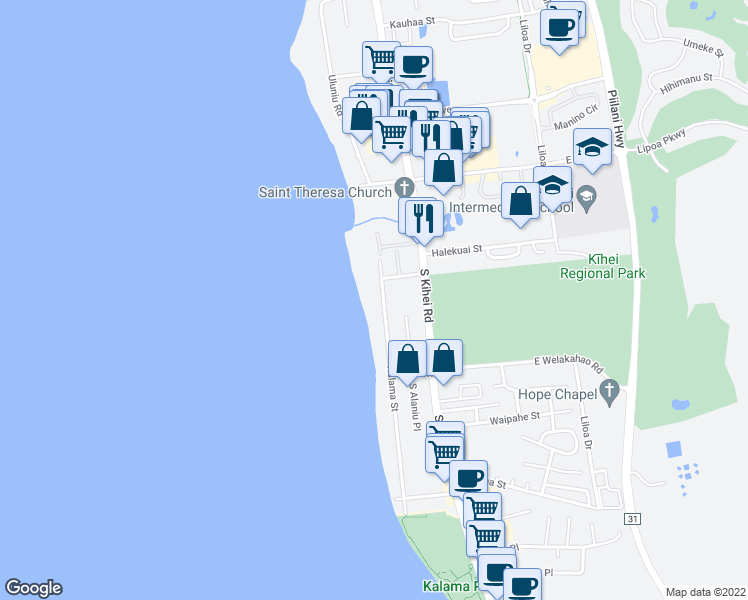Click the Halekuai St label
This screenshot has width=748, height=600.
click(x=457, y=250)
